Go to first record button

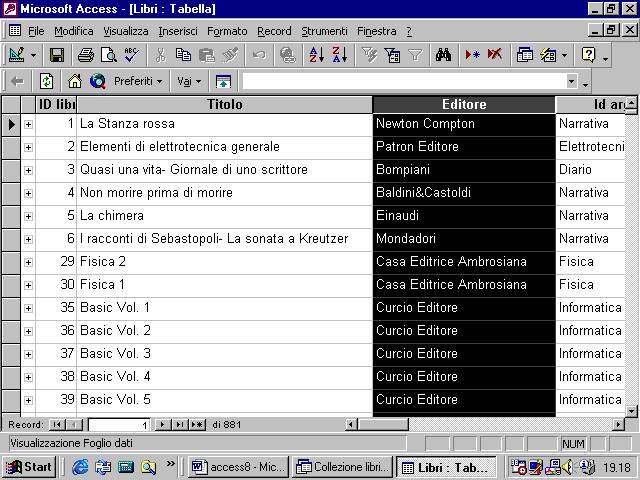(x=57, y=425)
